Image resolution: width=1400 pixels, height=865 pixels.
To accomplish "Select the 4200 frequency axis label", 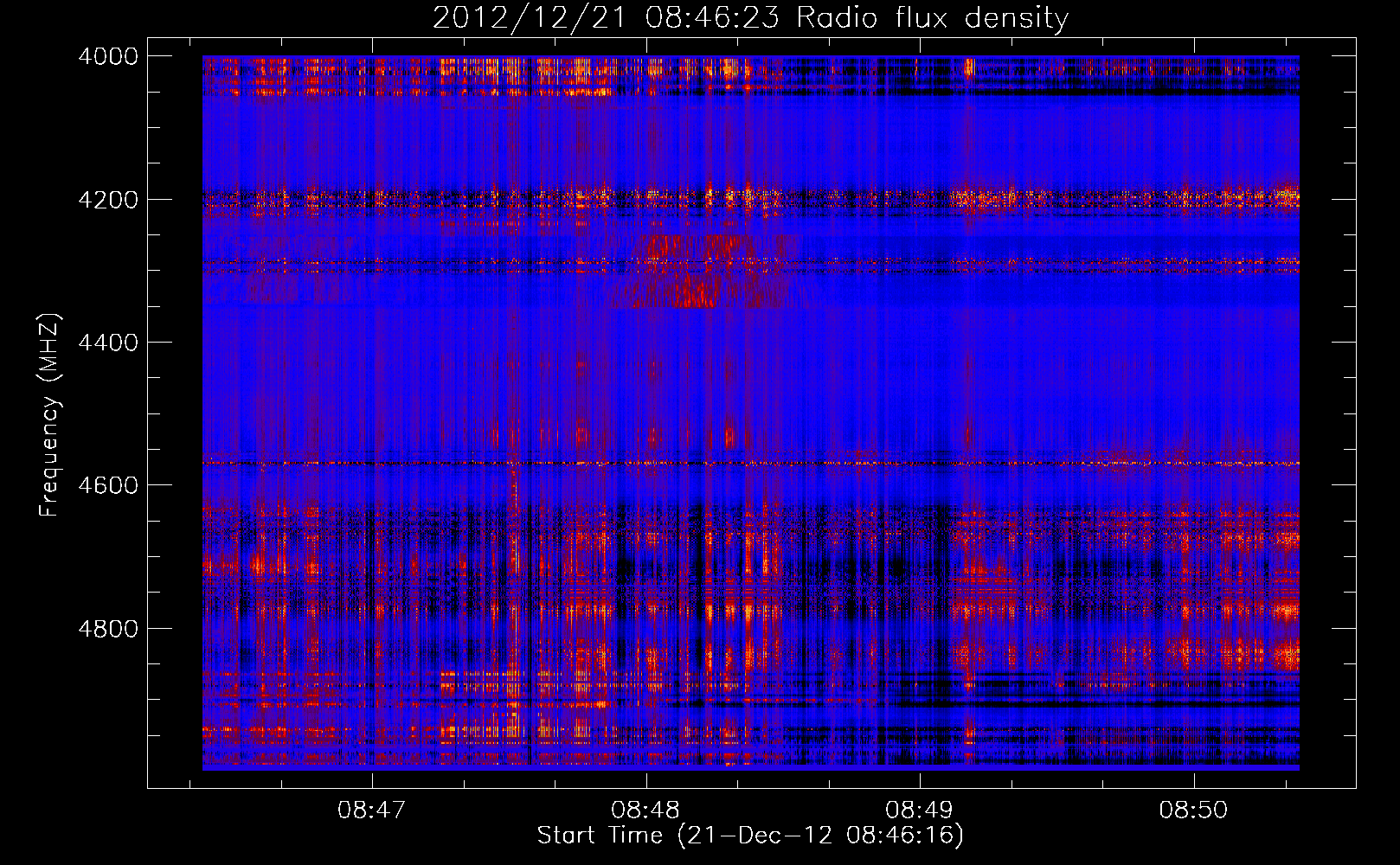I will [108, 199].
